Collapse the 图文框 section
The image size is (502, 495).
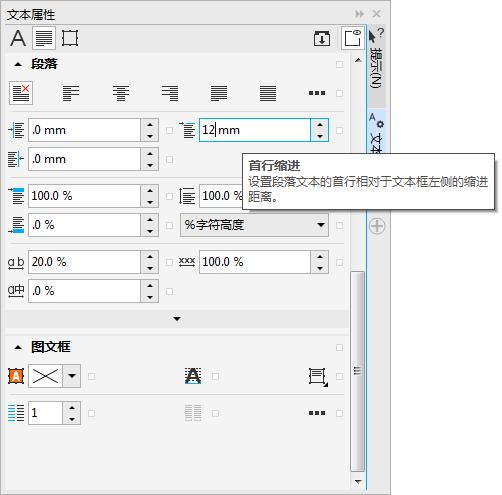click(x=18, y=347)
